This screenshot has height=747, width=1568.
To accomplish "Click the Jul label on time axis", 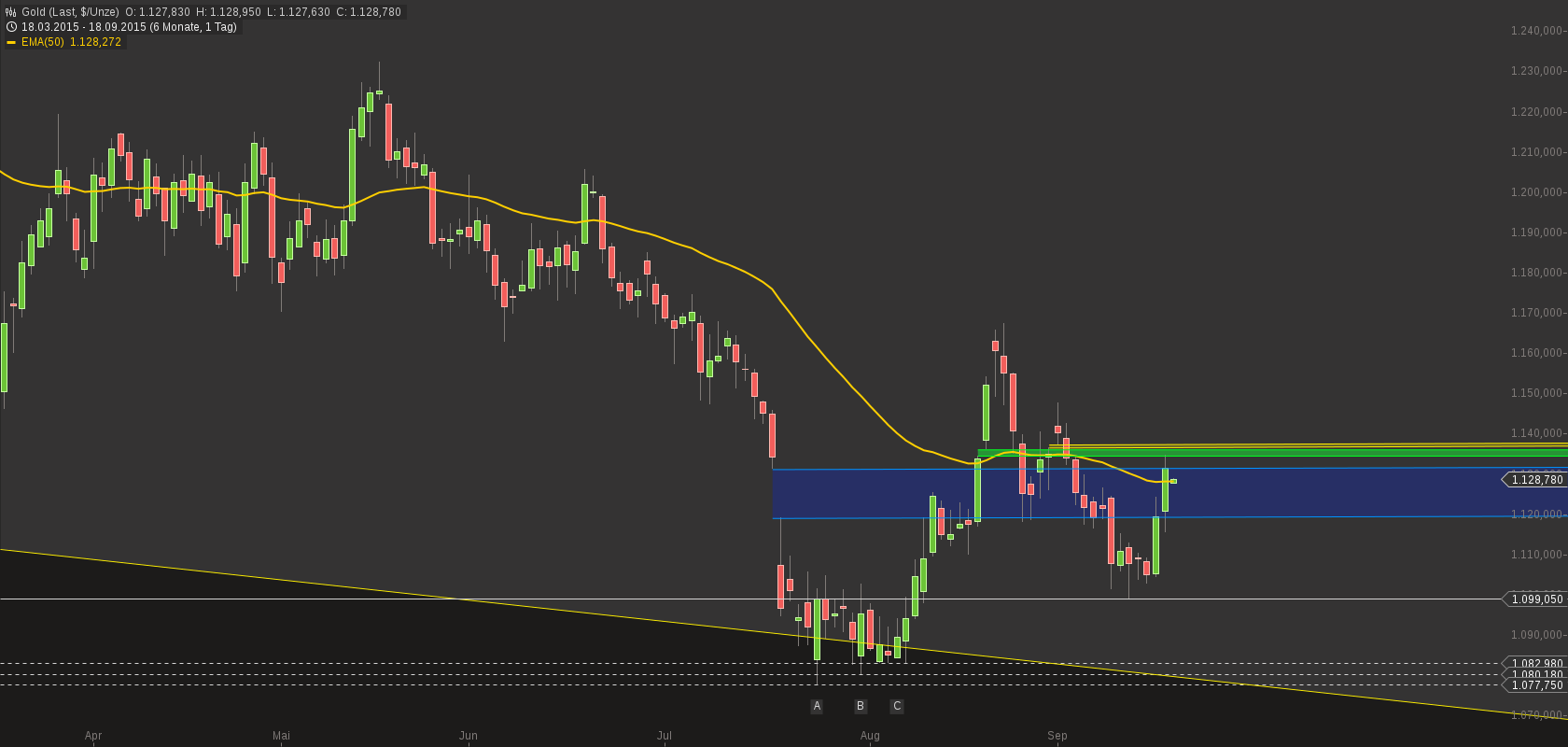I will point(665,736).
